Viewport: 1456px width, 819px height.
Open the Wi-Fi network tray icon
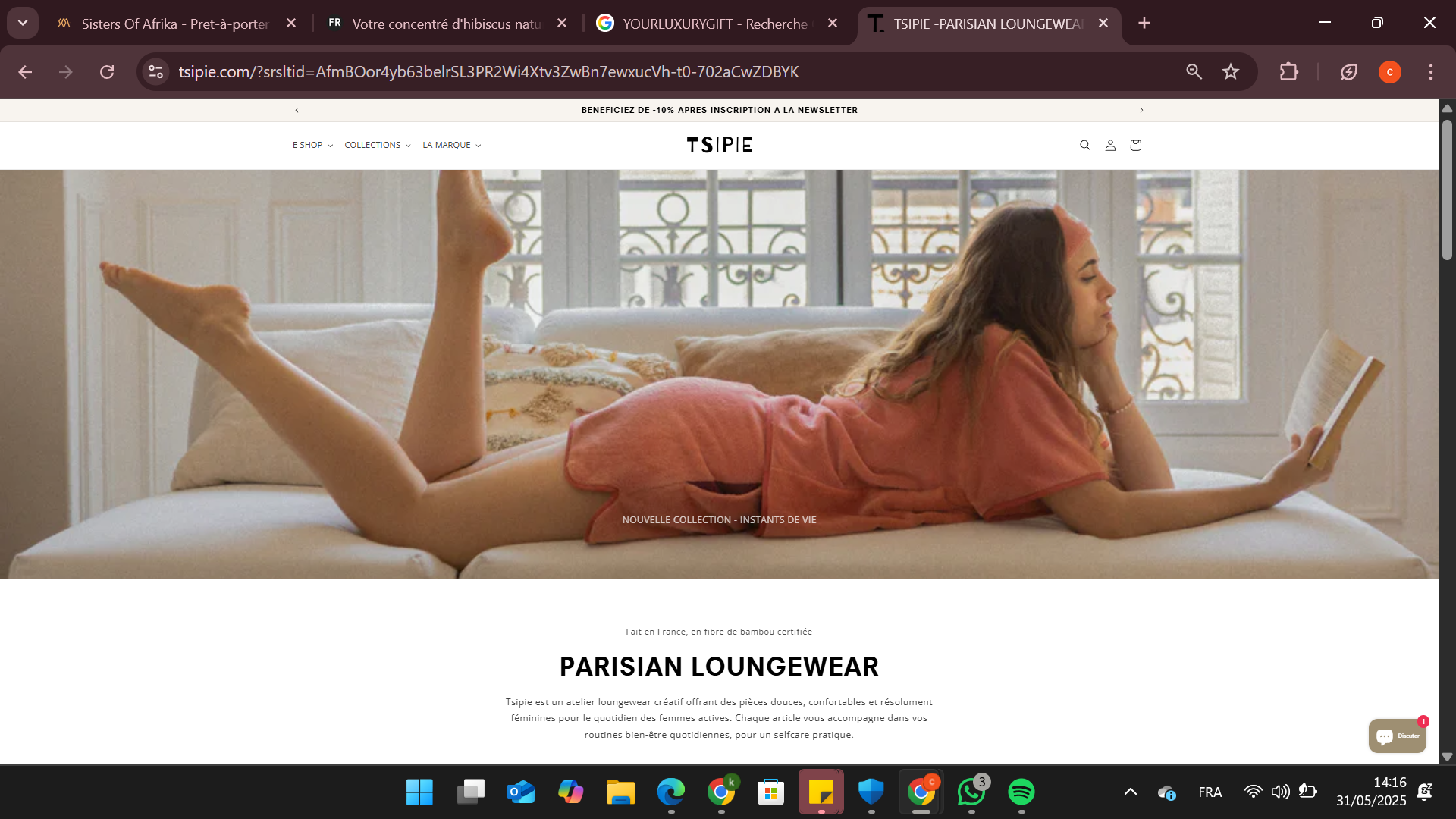tap(1253, 792)
